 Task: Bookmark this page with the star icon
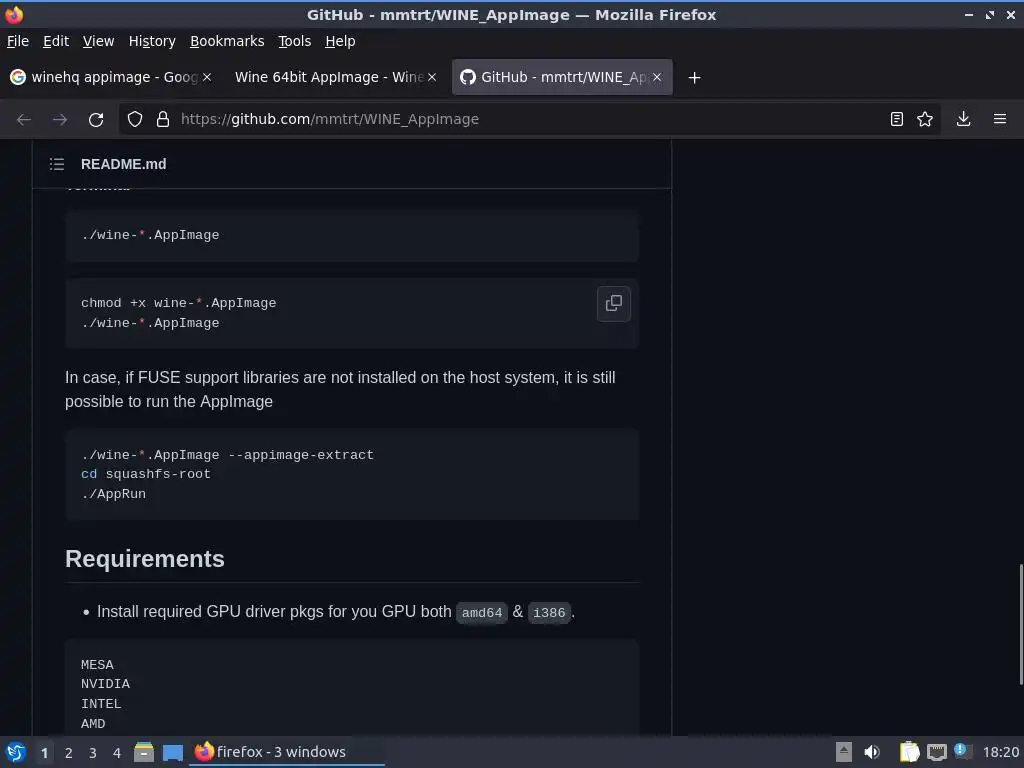[925, 119]
